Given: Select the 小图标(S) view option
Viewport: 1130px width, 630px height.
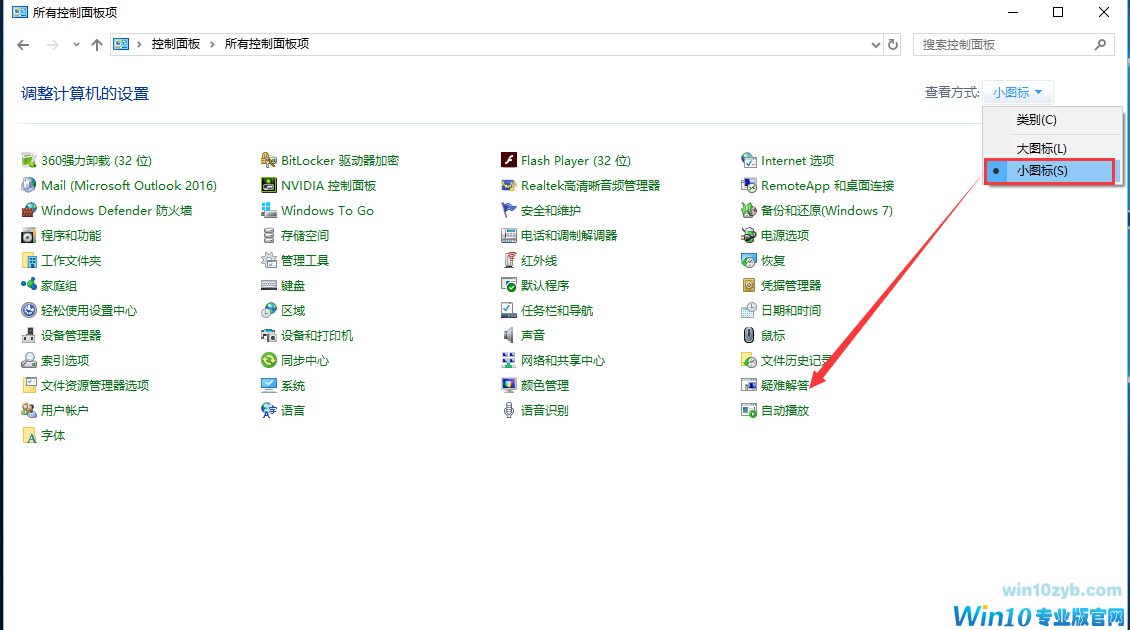Looking at the screenshot, I should click(1042, 171).
